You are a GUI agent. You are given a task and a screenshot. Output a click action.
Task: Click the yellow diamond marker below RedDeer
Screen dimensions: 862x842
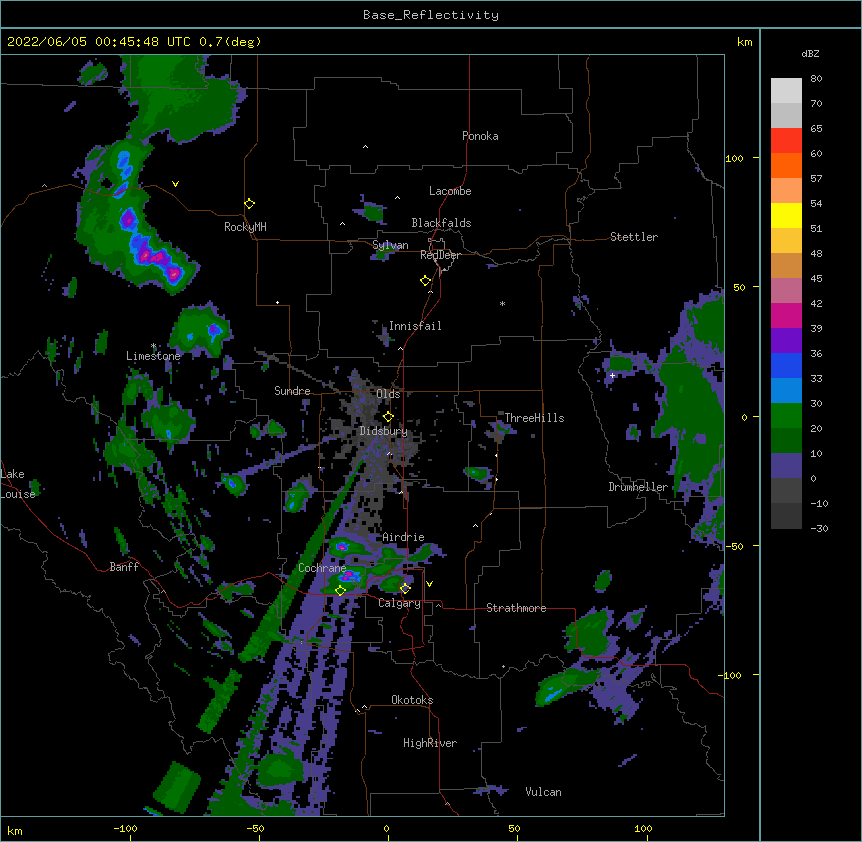tap(425, 281)
